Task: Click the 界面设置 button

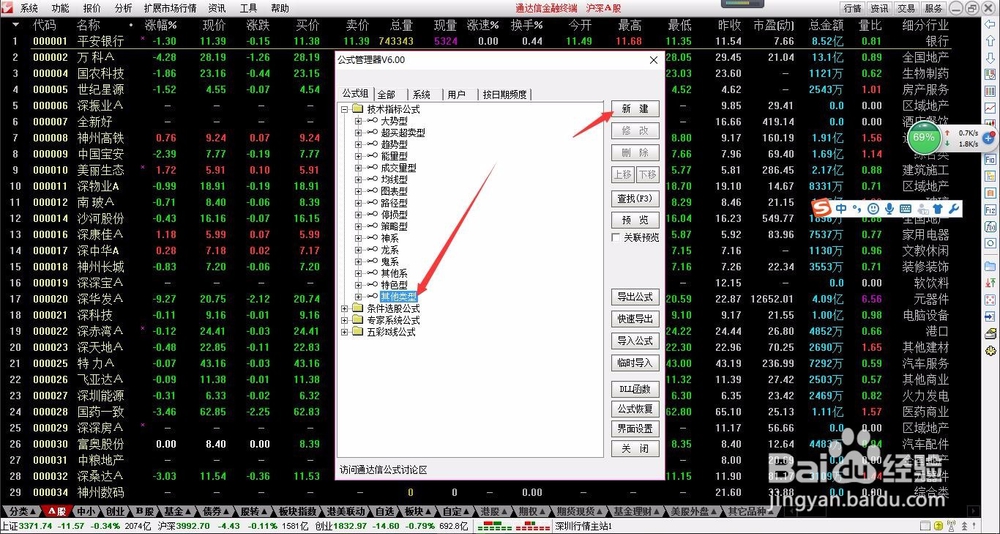Action: [x=635, y=428]
